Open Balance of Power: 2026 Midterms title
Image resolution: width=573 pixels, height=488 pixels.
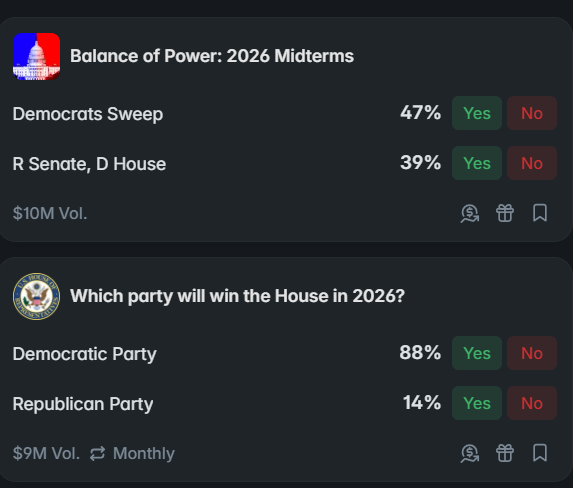click(x=212, y=56)
